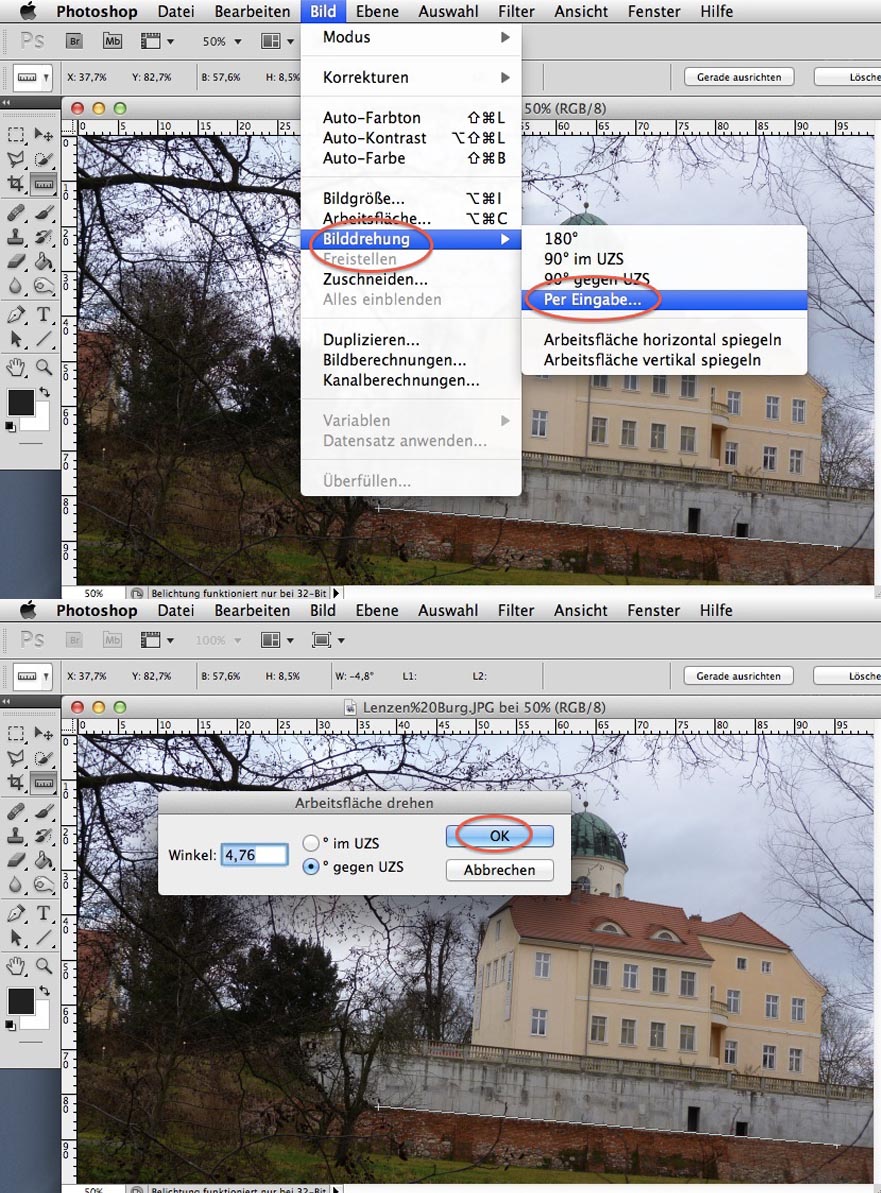Click the black foreground color swatch in lower toolbox
Viewport: 881px width, 1193px height.
[20, 1000]
